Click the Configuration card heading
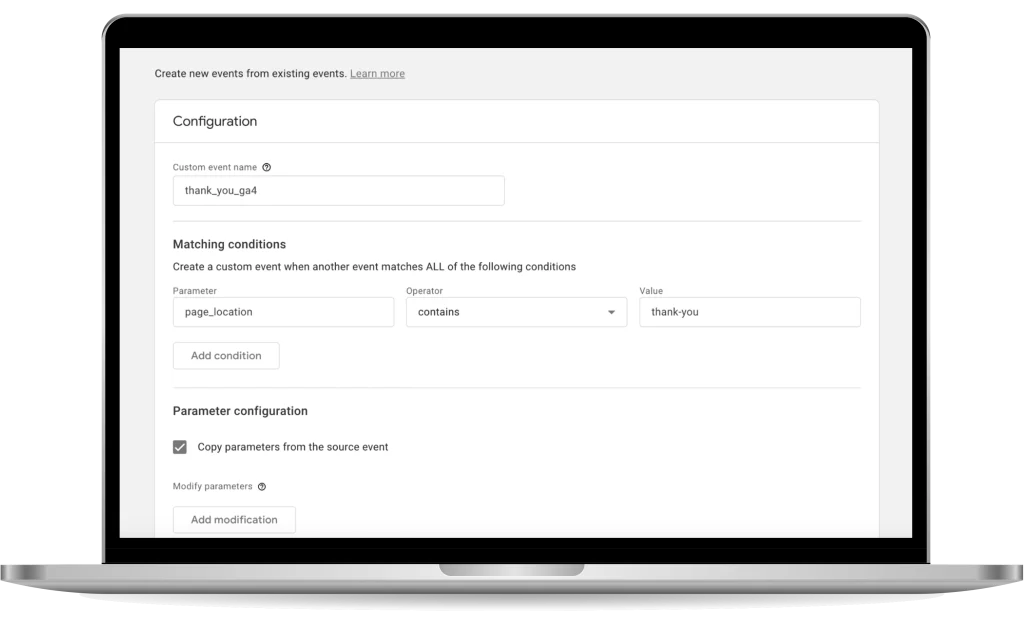The height and width of the screenshot is (624, 1024). pos(215,121)
